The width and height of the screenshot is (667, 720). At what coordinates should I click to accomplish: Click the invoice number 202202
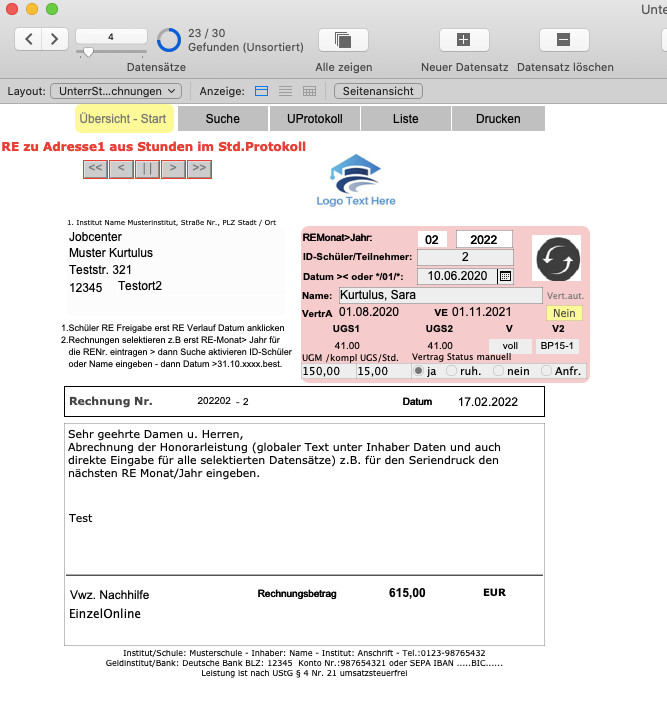point(214,401)
